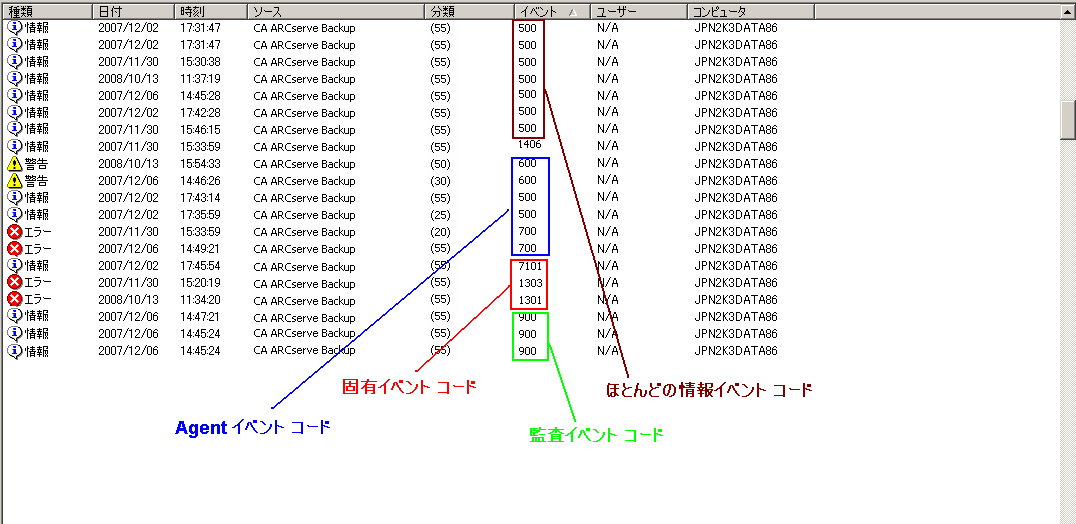This screenshot has height=524, width=1076.
Task: Sort by the 種類 column header
Action: pos(47,11)
